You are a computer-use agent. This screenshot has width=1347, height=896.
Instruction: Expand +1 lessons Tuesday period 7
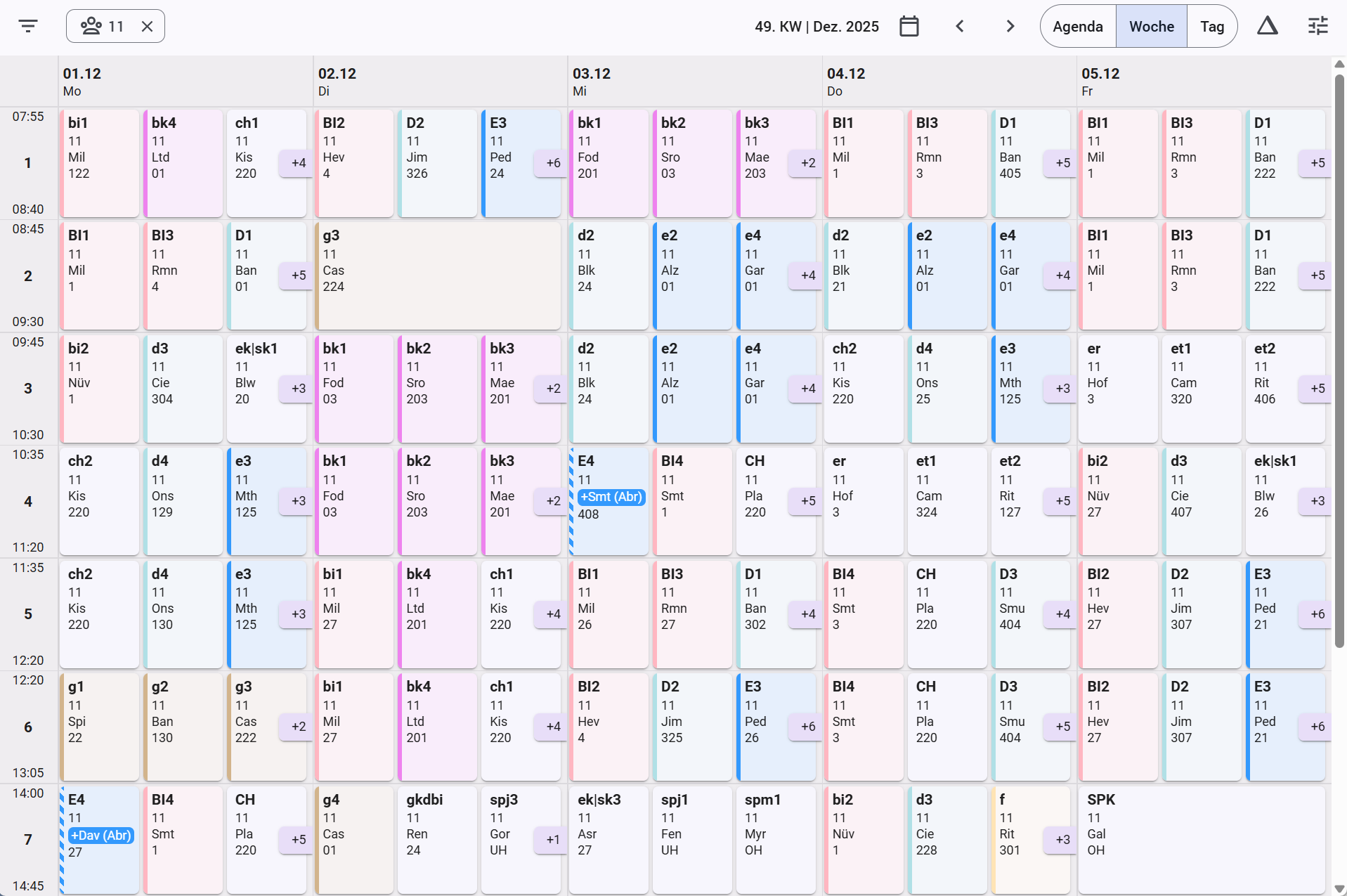pyautogui.click(x=553, y=840)
